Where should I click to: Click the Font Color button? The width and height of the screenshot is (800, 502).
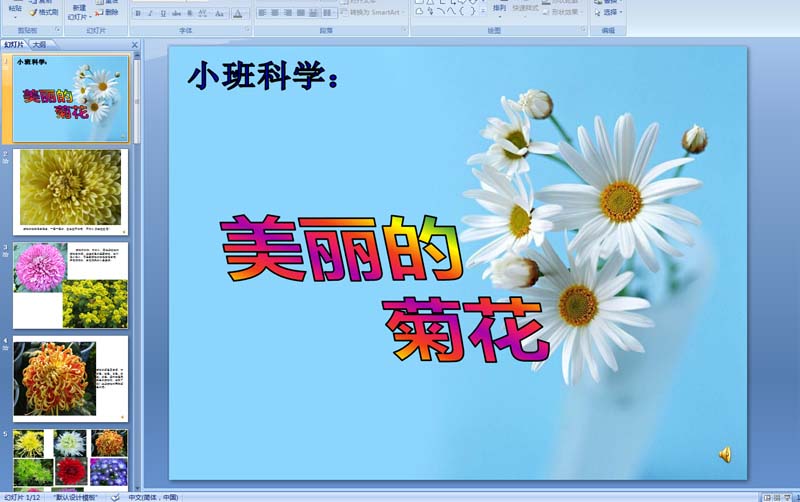(238, 14)
